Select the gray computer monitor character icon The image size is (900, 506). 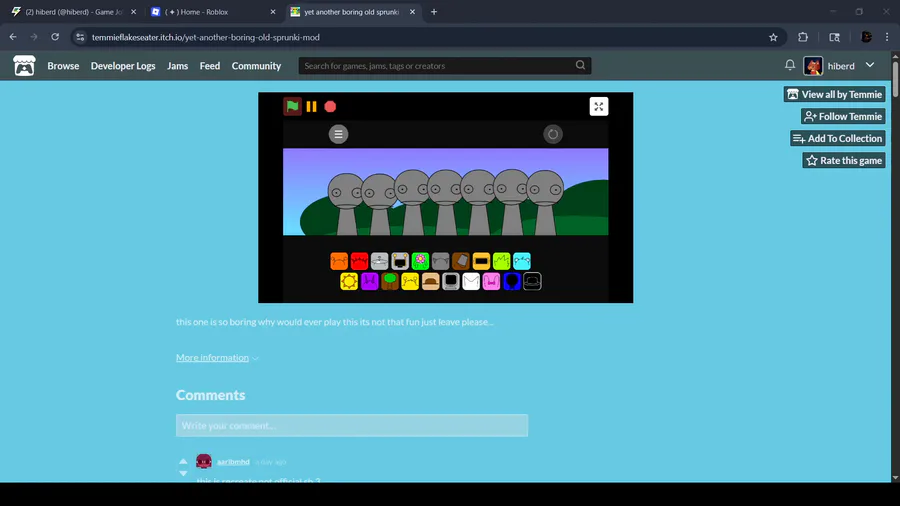coord(451,281)
